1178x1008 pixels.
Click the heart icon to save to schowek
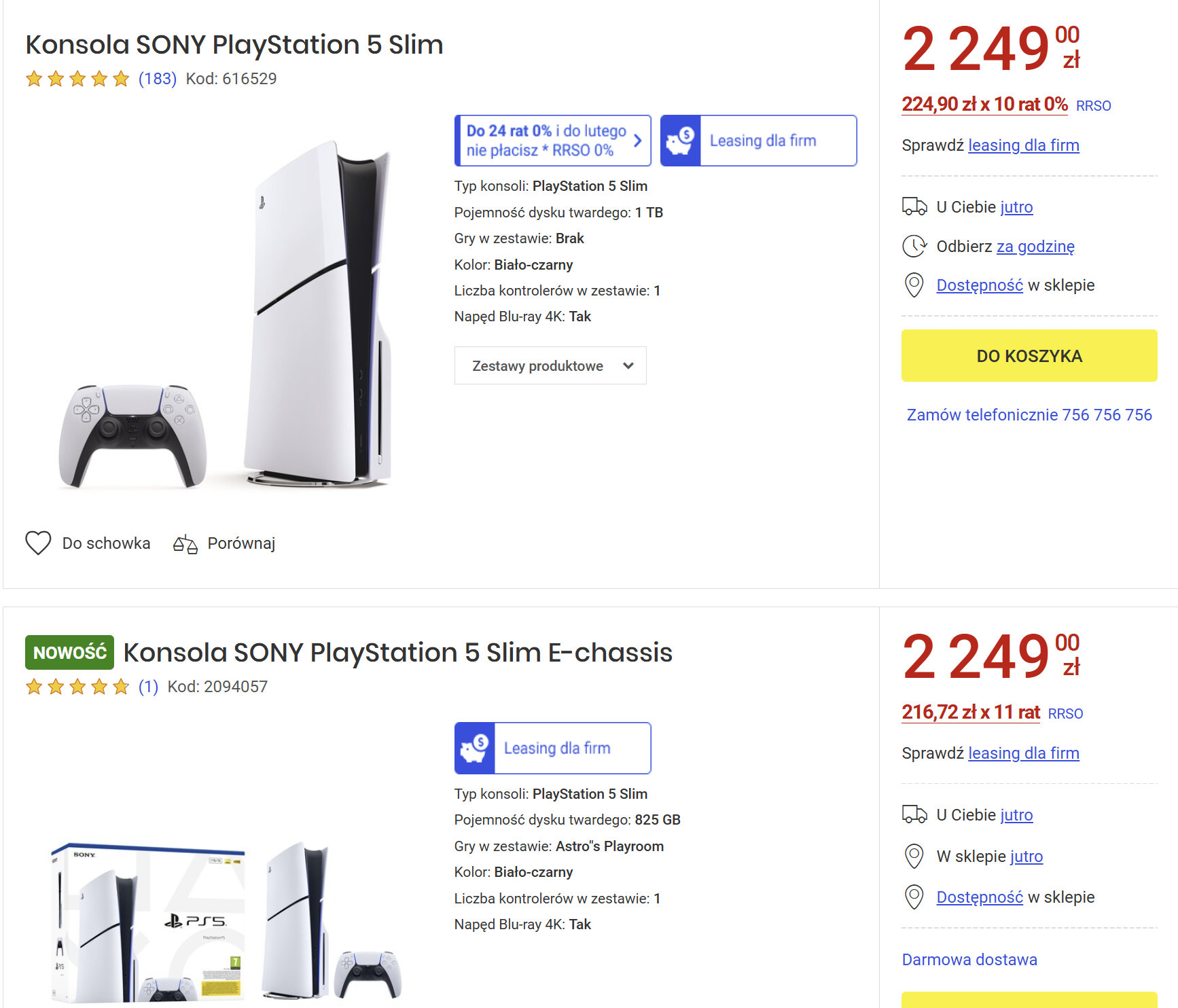tap(38, 543)
